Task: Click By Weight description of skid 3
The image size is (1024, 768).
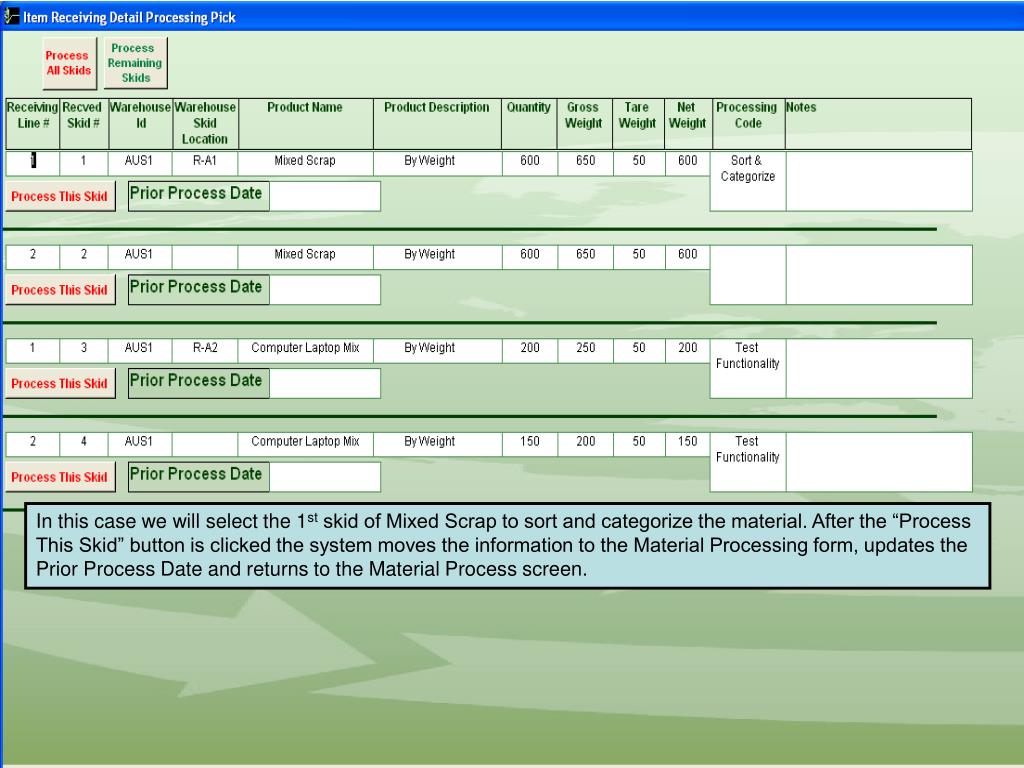Action: click(x=438, y=351)
